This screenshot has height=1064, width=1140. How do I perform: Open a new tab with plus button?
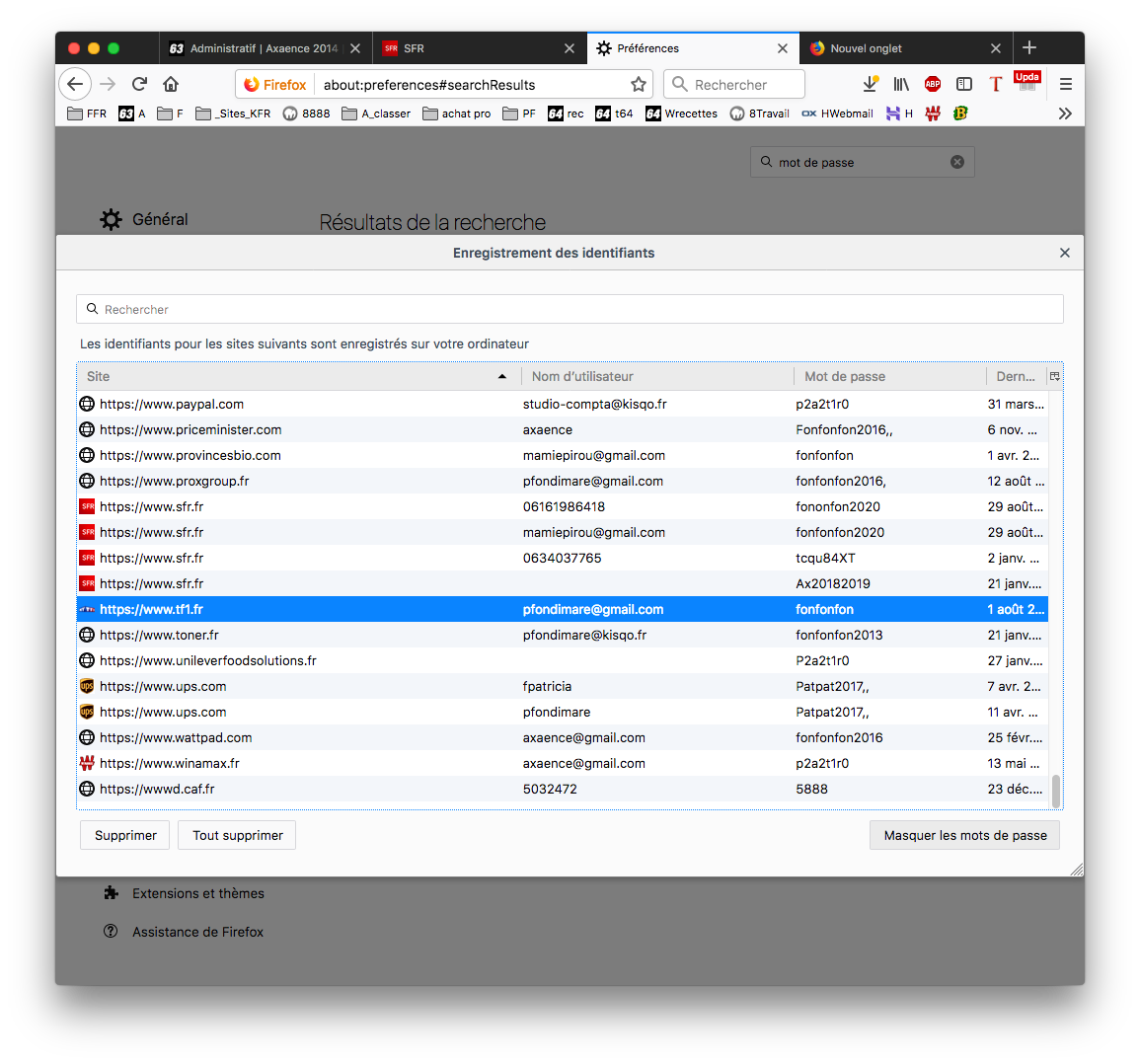1029,48
